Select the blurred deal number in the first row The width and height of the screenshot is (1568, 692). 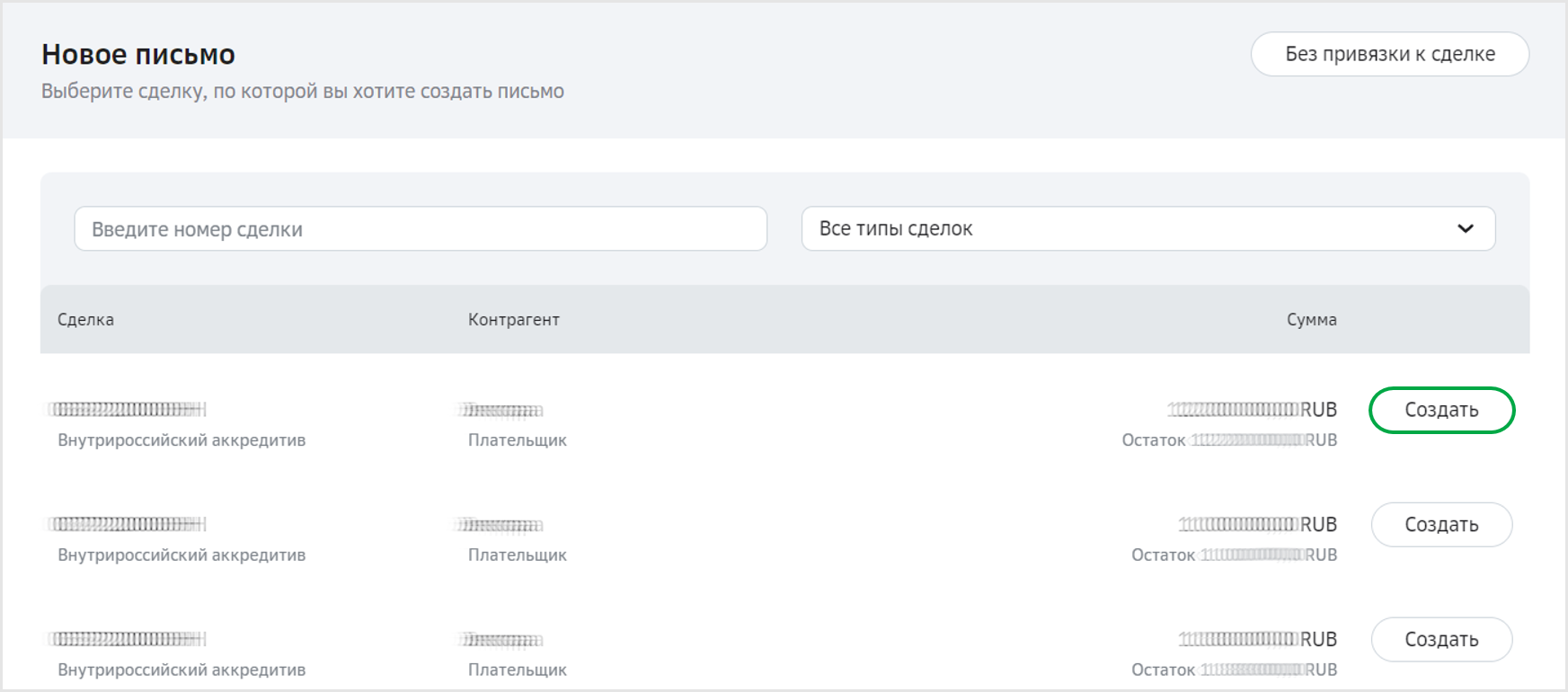pos(128,410)
